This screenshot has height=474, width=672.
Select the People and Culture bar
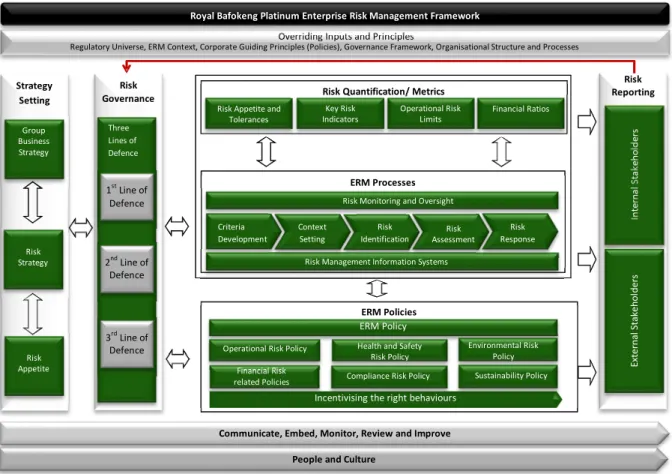coord(335,459)
